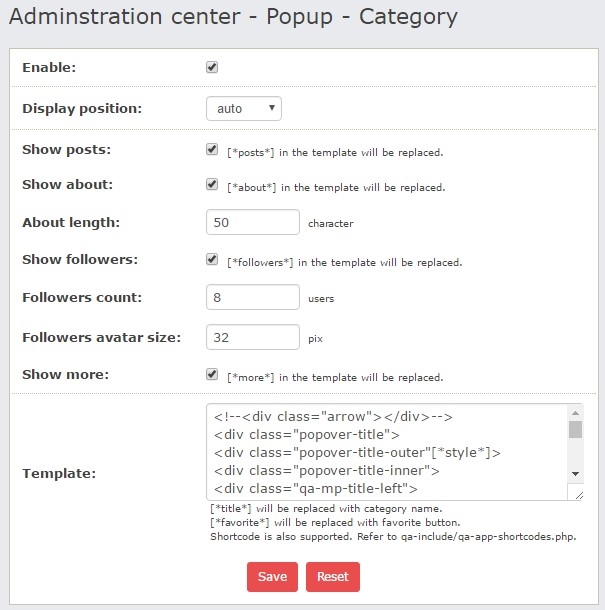Click the Template scrollbar down arrow
Screen dimensions: 605x610
pyautogui.click(x=575, y=473)
